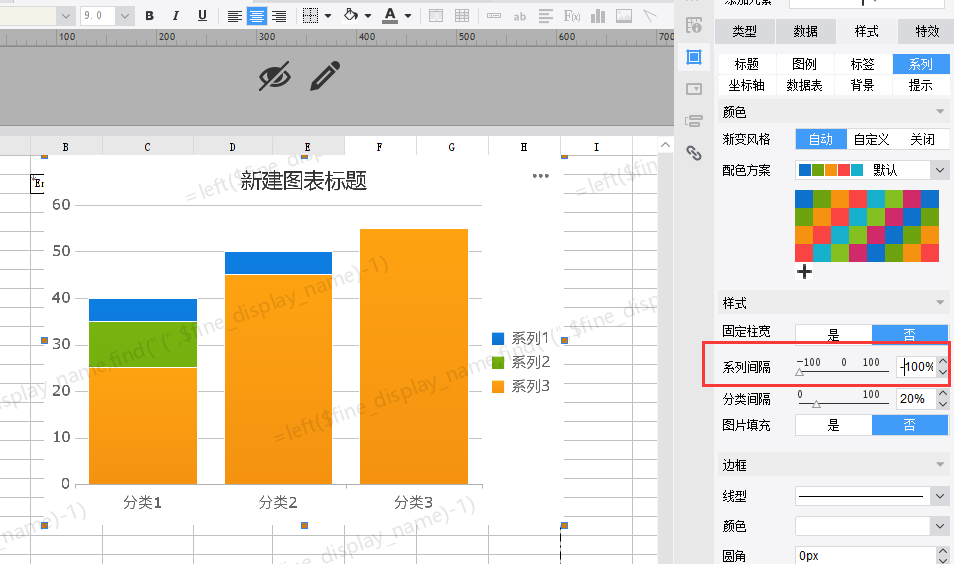This screenshot has height=564, width=954.
Task: Click the underline toolbar icon
Action: tap(202, 16)
